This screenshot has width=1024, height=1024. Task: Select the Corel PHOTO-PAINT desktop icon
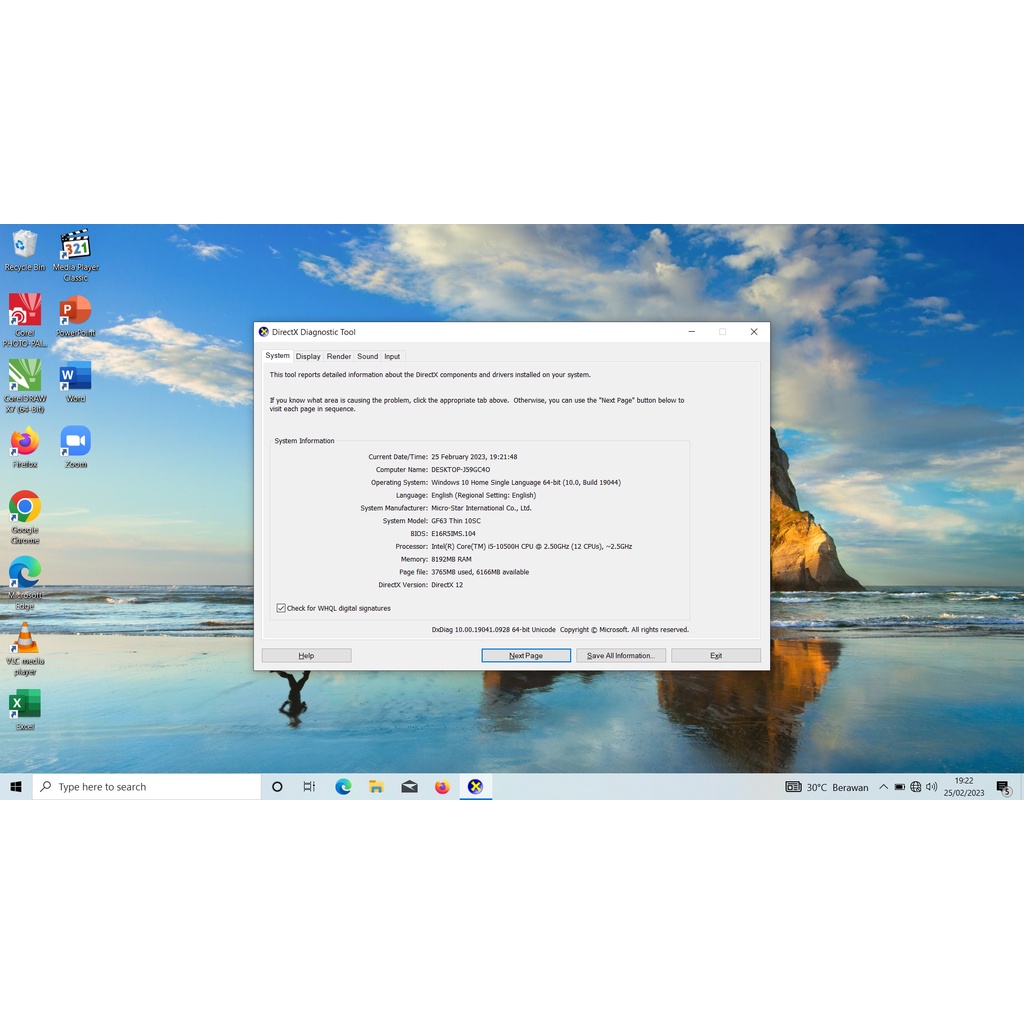[25, 320]
